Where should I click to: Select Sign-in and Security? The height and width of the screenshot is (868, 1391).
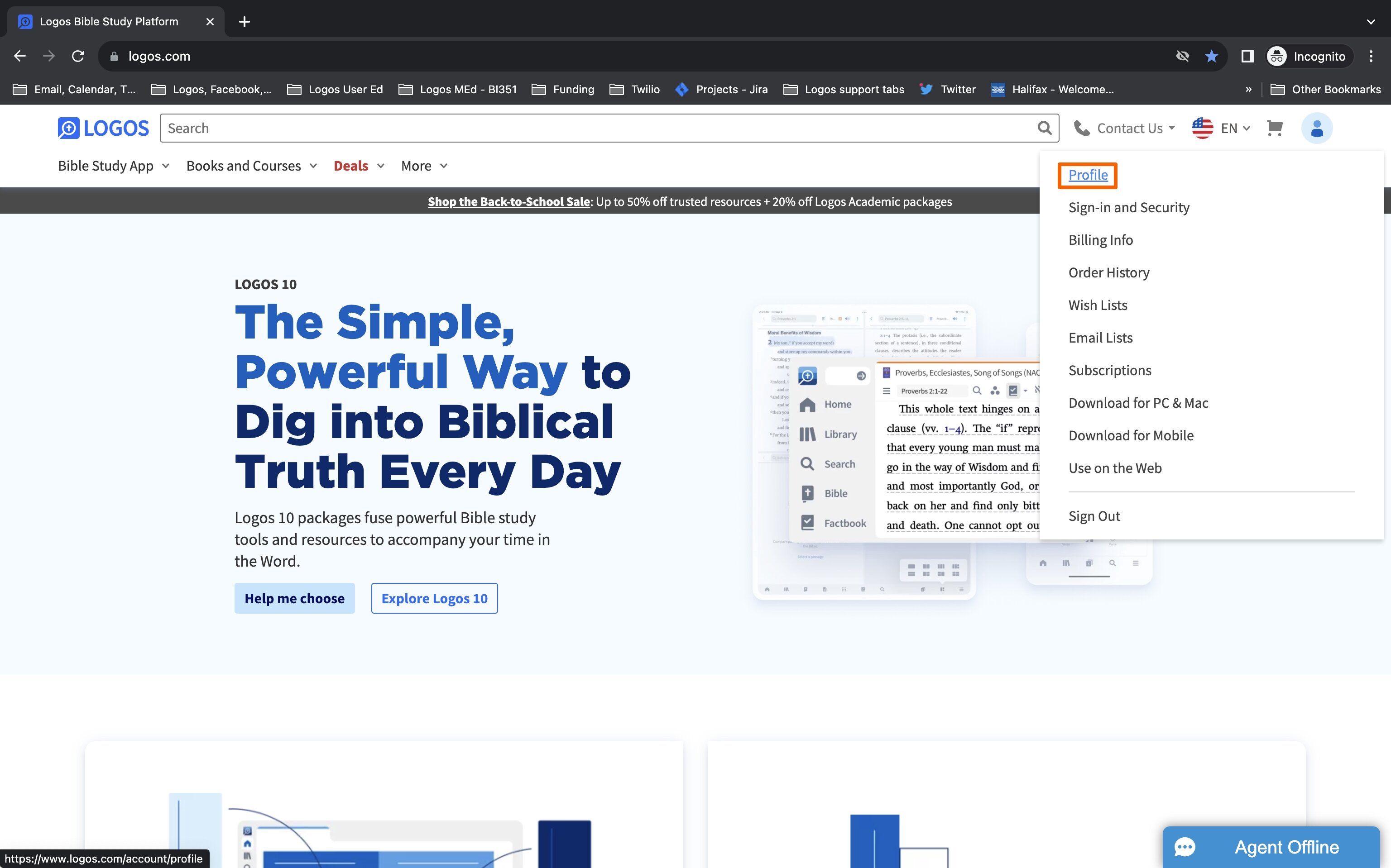pyautogui.click(x=1128, y=207)
